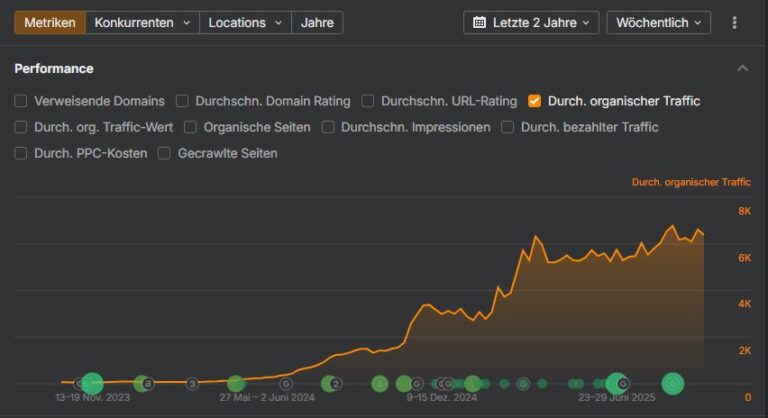
Task: Click the orange traffic line peak in chart
Action: [673, 227]
